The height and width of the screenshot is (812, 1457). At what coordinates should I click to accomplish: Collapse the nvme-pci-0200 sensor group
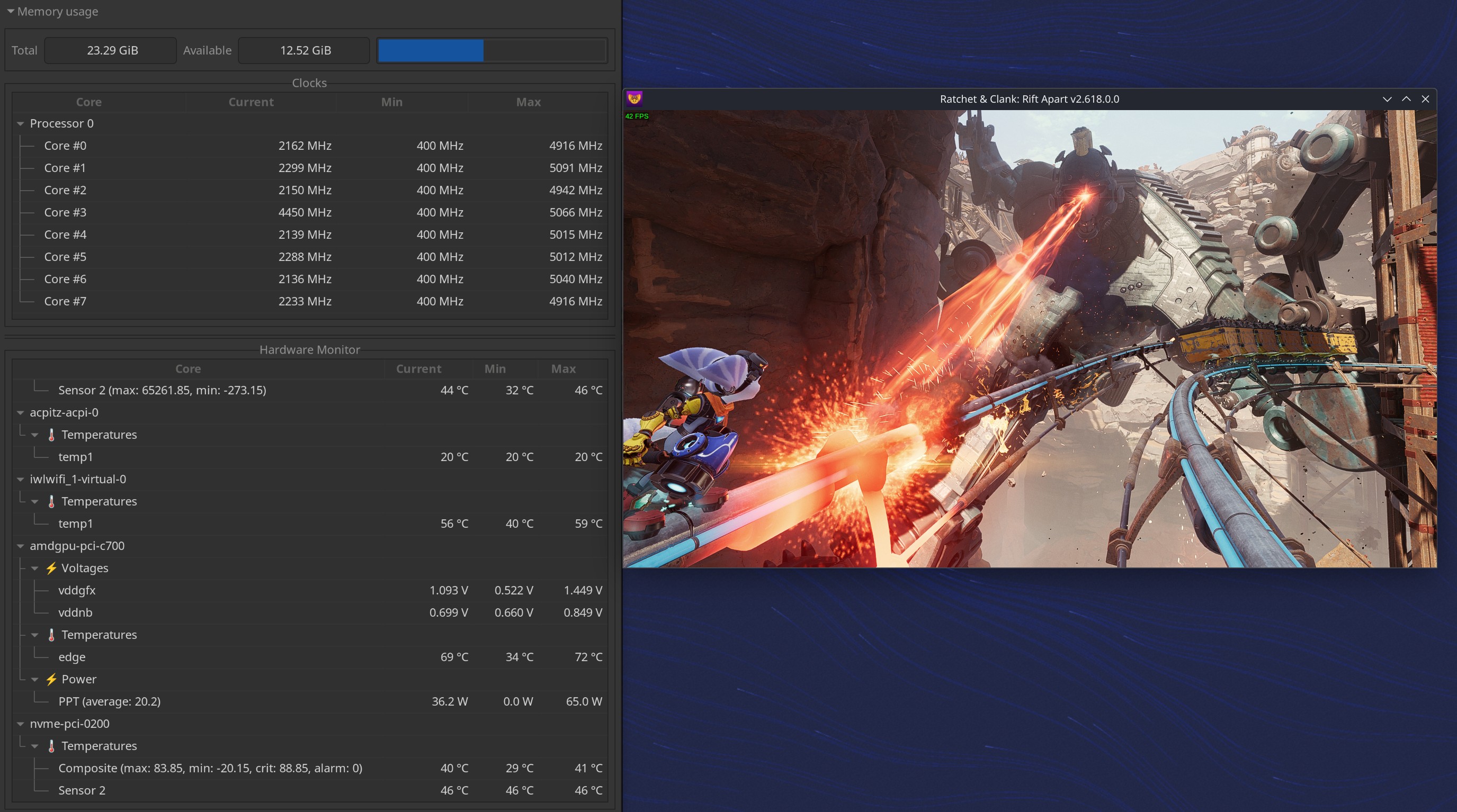pyautogui.click(x=20, y=724)
